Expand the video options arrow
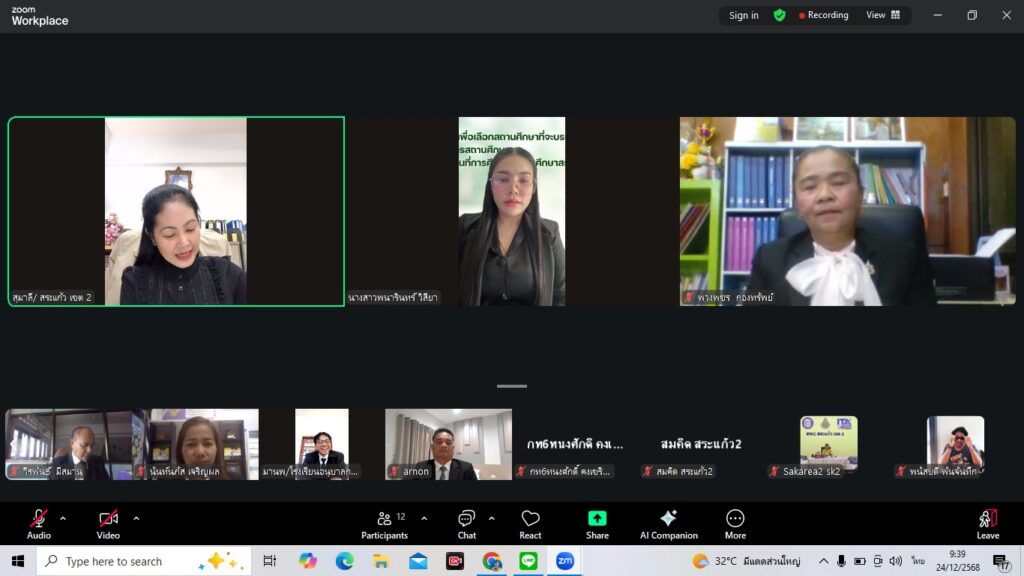This screenshot has height=576, width=1024. point(136,518)
